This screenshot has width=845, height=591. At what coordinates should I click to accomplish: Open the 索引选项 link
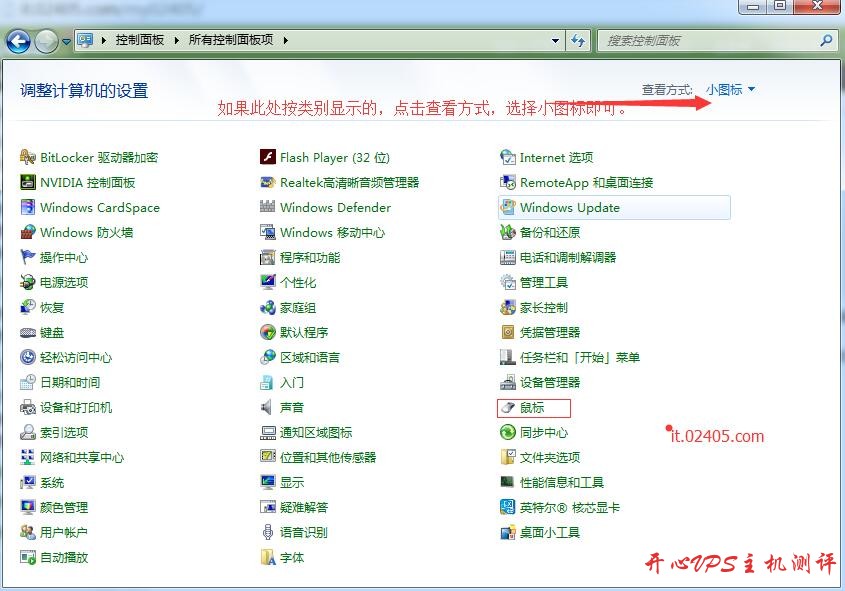coord(64,432)
